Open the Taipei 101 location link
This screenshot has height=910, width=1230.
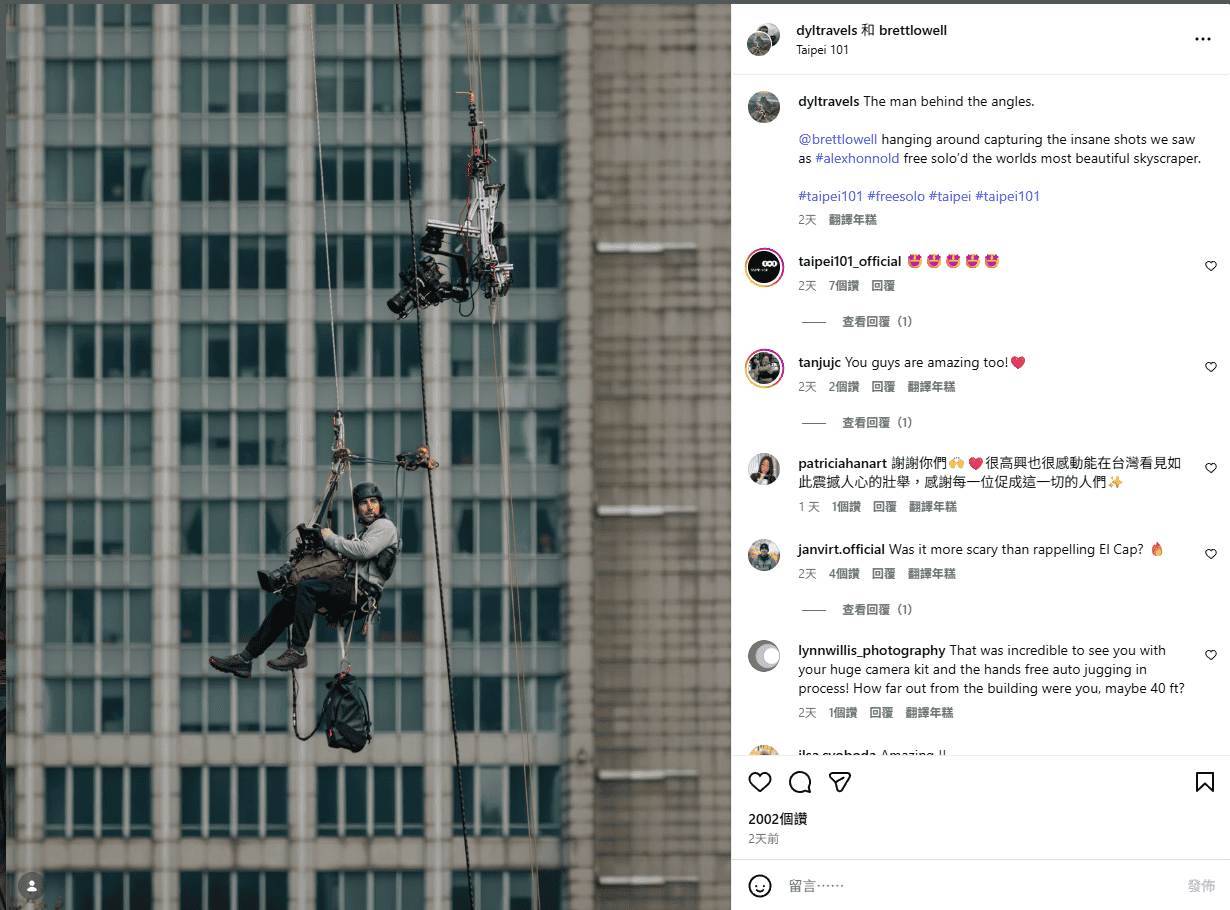[x=822, y=50]
